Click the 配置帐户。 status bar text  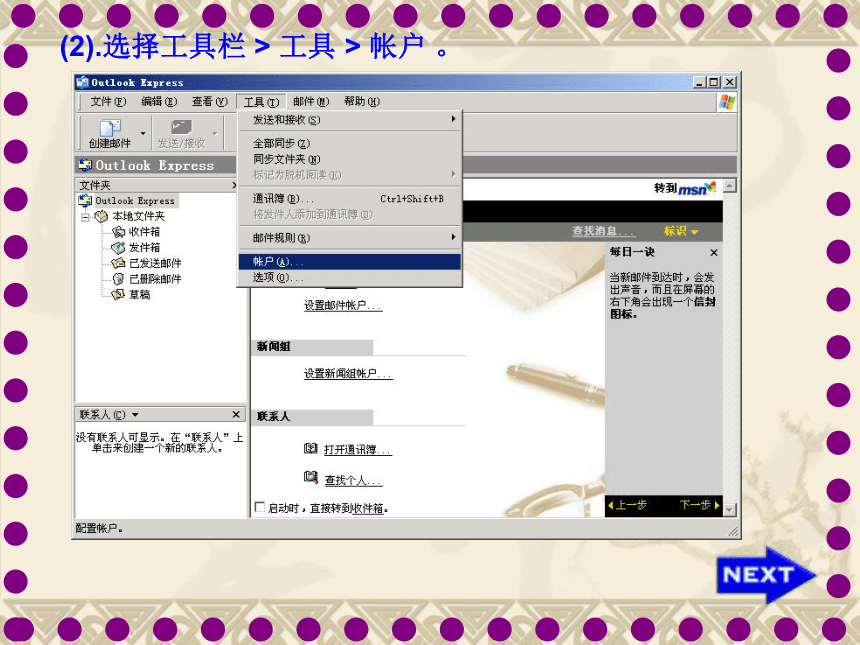click(x=99, y=528)
